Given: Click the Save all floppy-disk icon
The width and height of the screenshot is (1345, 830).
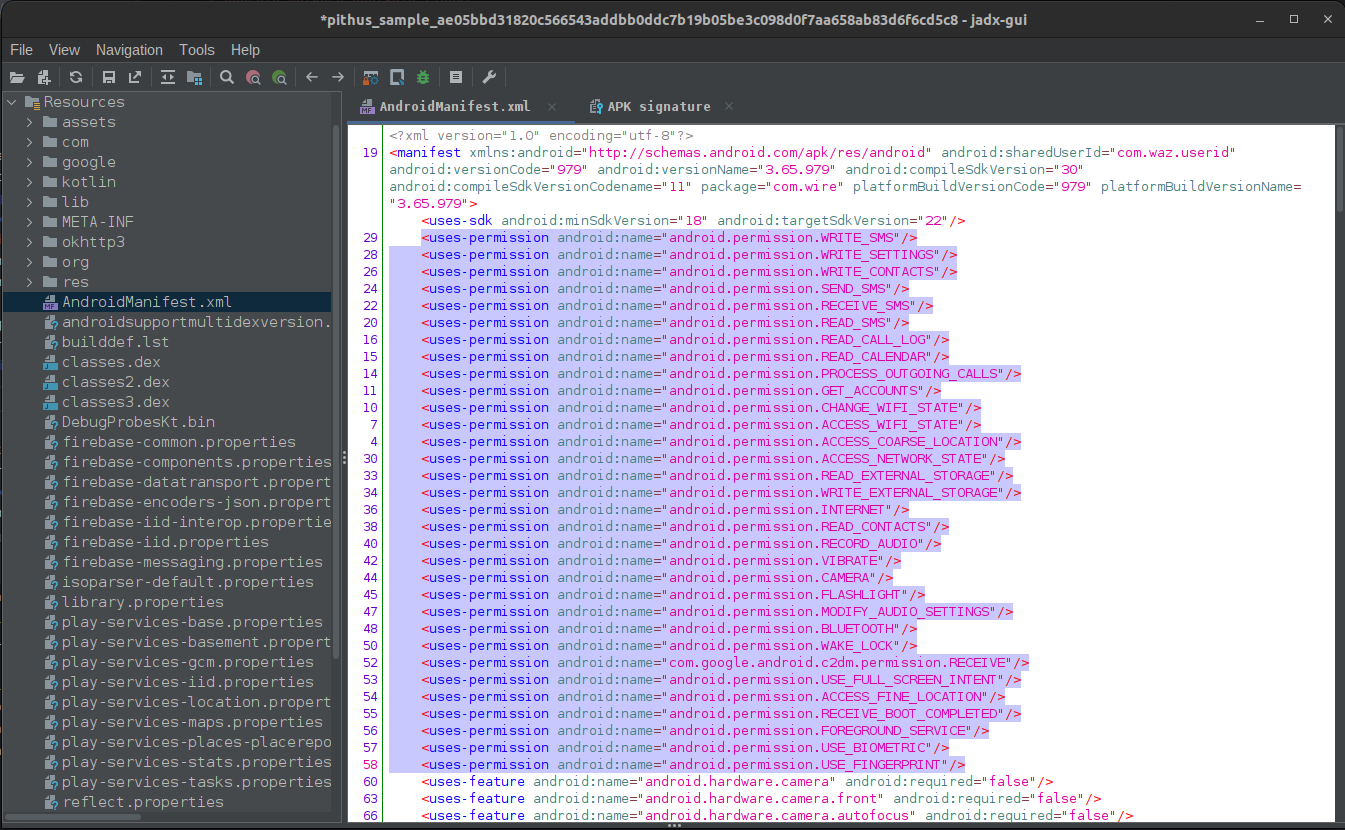Looking at the screenshot, I should (x=109, y=77).
